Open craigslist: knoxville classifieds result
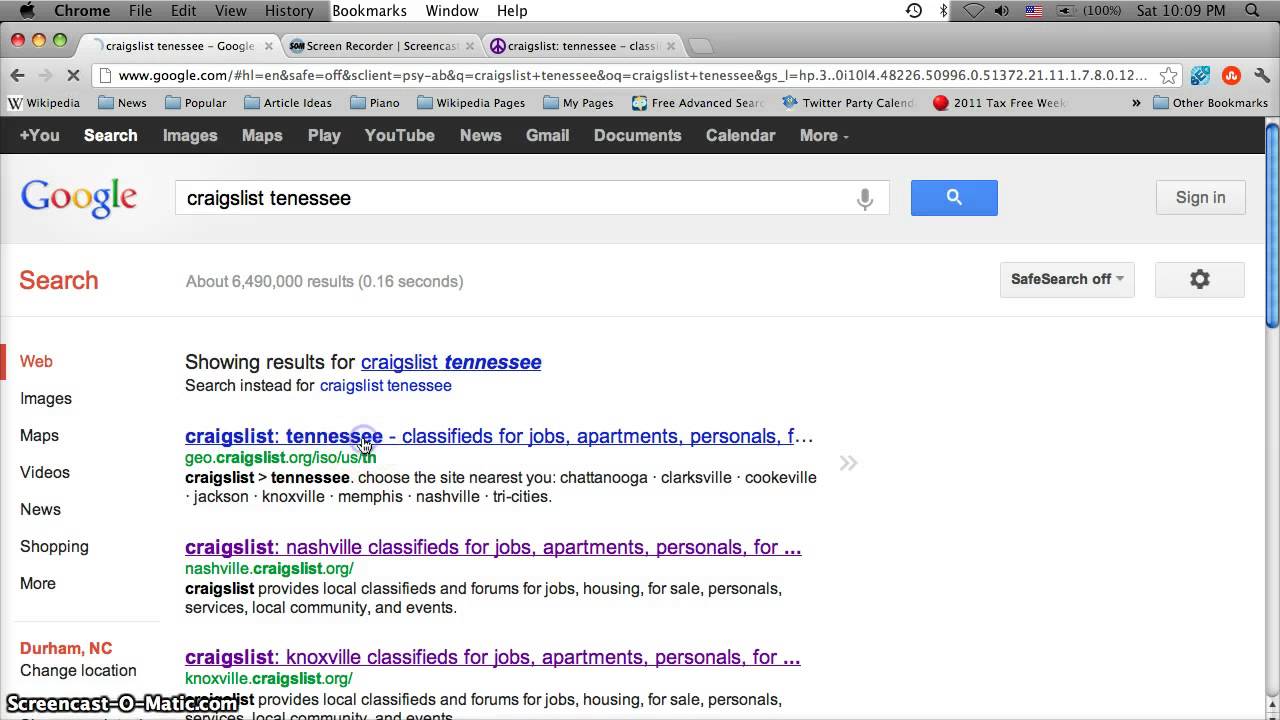1280x720 pixels. (x=493, y=657)
